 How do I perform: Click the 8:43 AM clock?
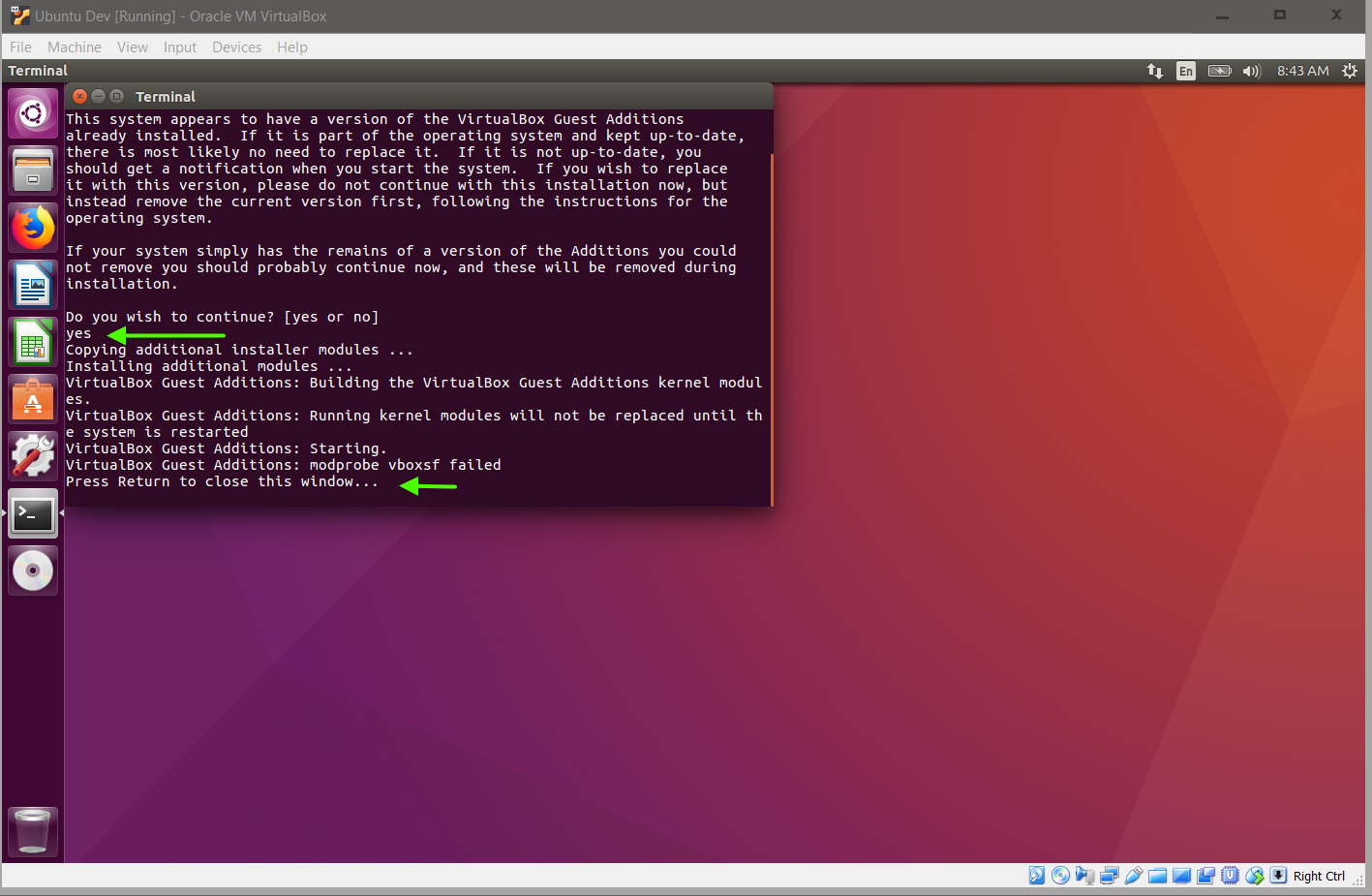click(1303, 71)
